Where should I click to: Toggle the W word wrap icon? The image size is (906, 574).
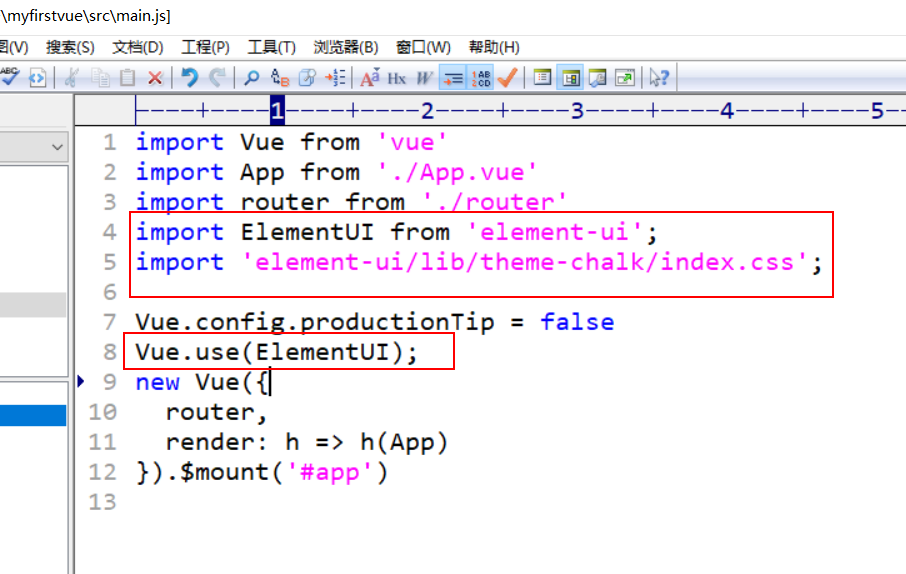coord(424,77)
